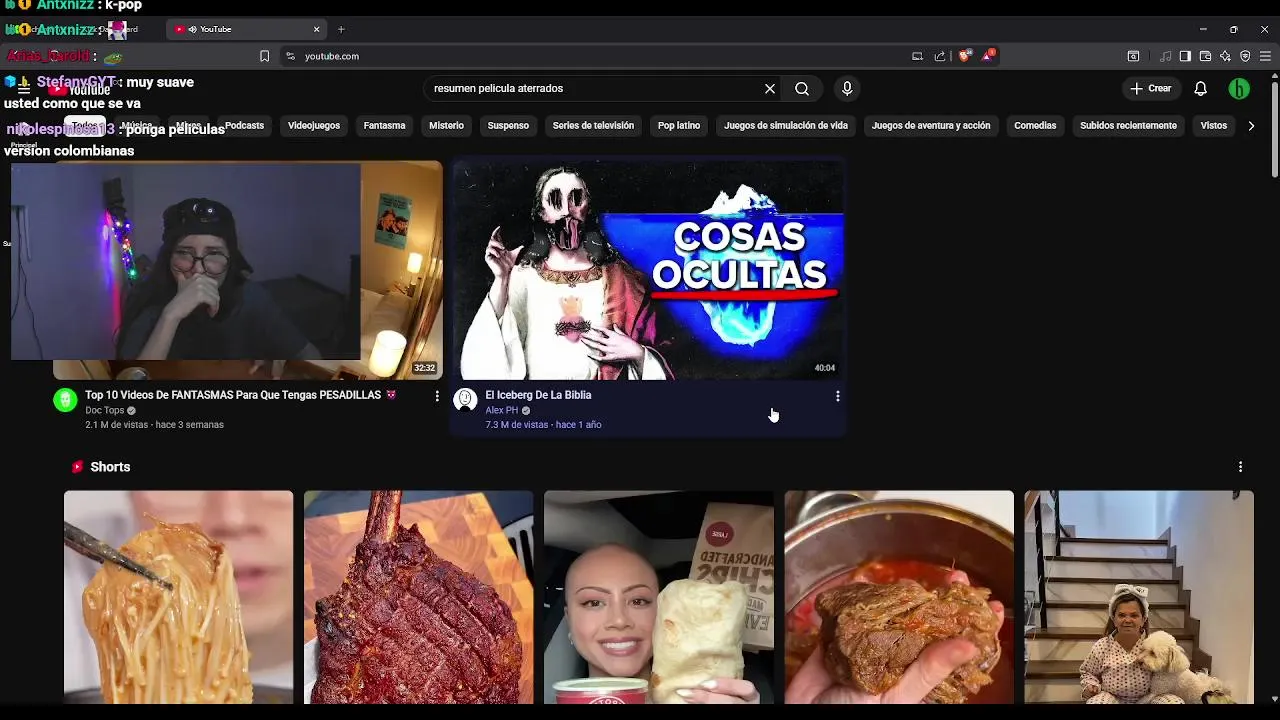Select Series de televisión chip
This screenshot has height=720, width=1280.
pyautogui.click(x=593, y=126)
